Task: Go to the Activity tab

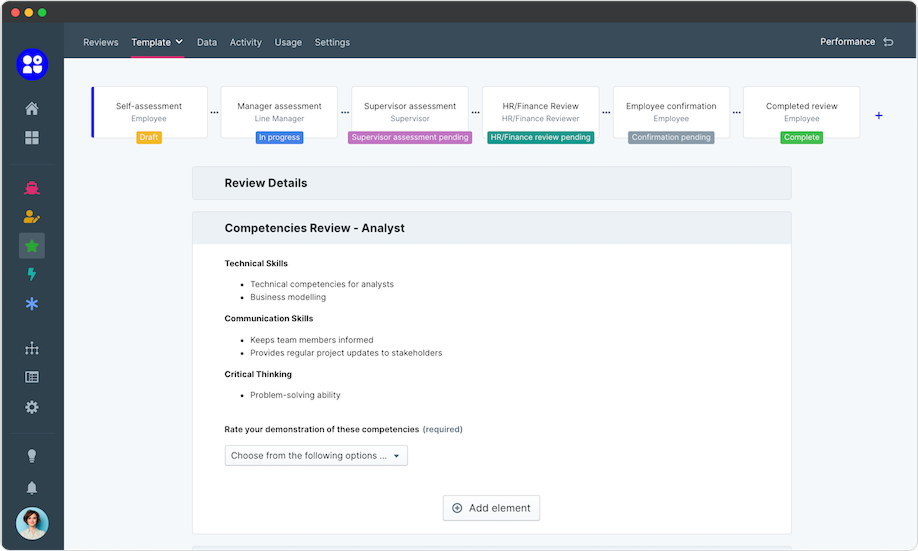Action: click(x=245, y=42)
